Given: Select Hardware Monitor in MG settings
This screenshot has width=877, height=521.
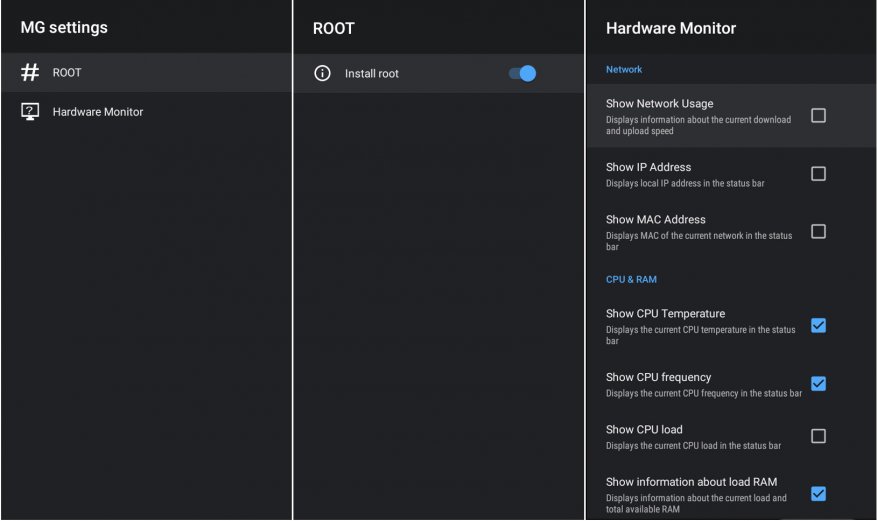Looking at the screenshot, I should point(98,112).
